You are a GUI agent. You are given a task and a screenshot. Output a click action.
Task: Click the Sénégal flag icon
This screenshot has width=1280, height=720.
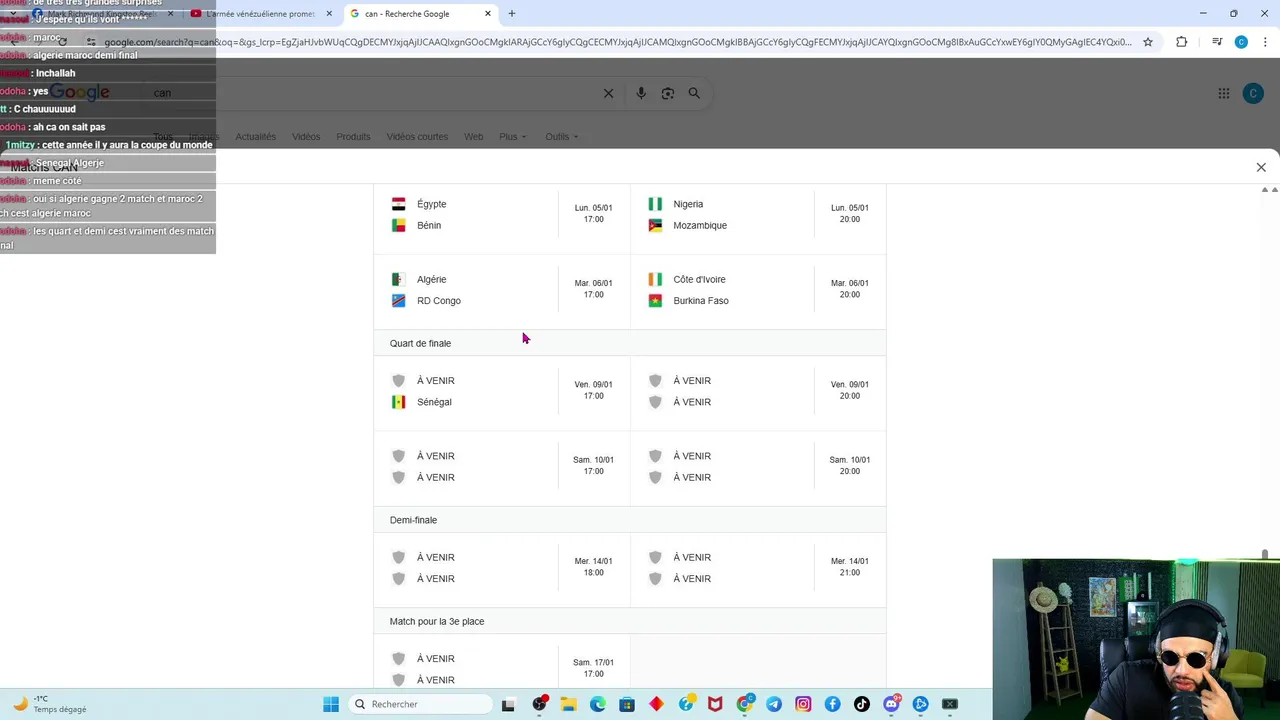pos(399,402)
